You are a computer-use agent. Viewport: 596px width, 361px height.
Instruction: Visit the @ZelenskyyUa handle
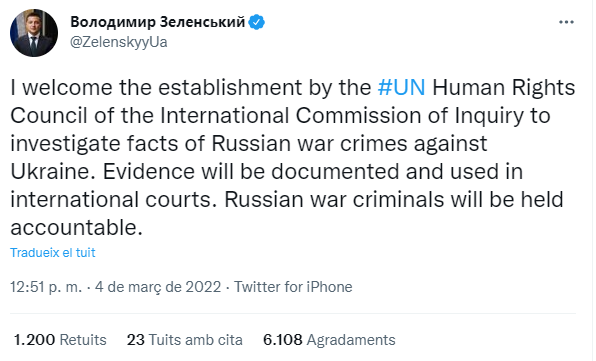[119, 42]
